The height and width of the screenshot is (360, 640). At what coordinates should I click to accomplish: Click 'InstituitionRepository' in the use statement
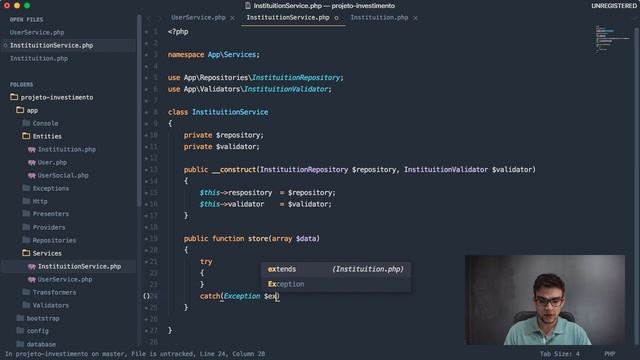(x=296, y=78)
